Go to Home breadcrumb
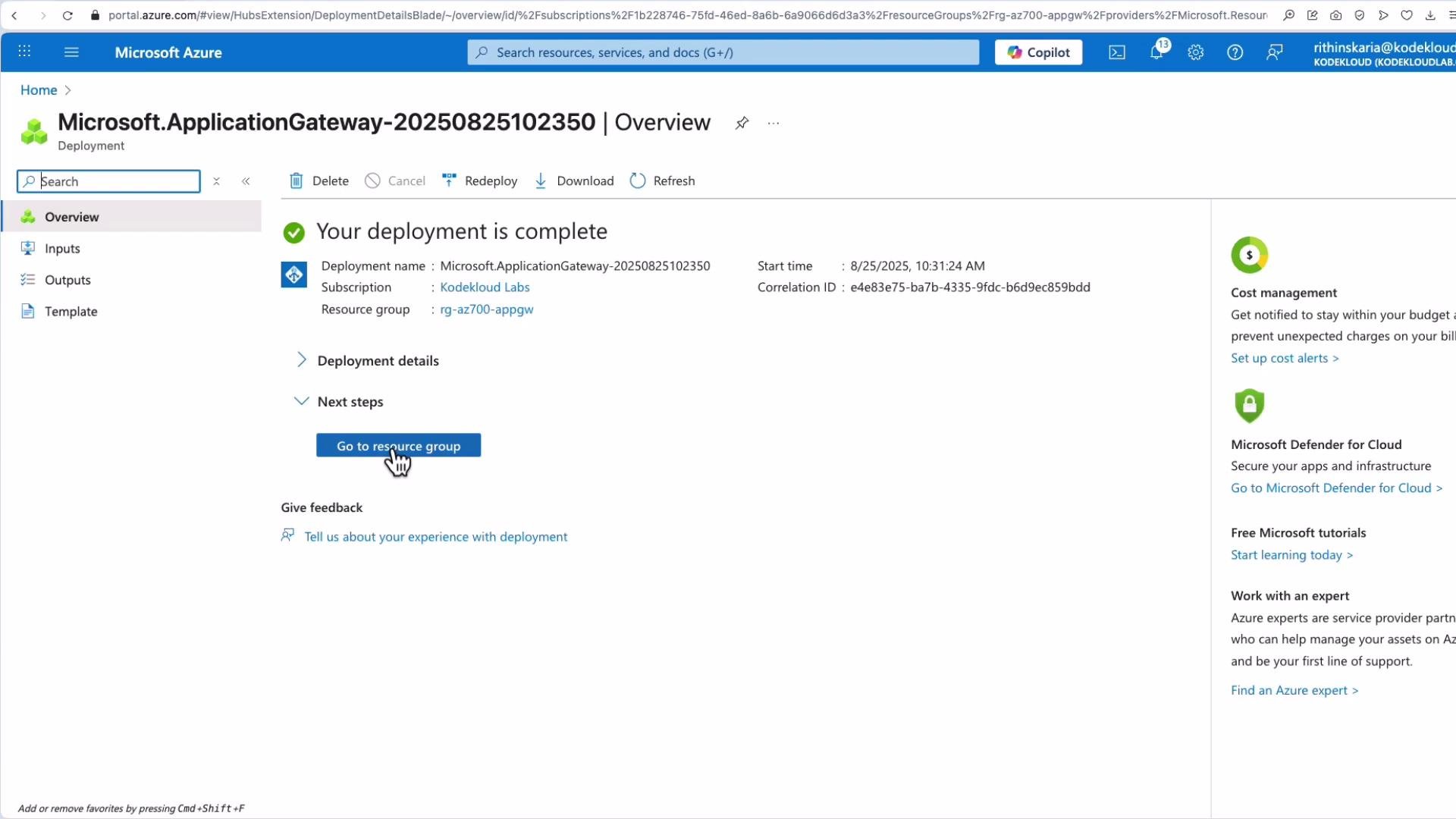 click(39, 89)
